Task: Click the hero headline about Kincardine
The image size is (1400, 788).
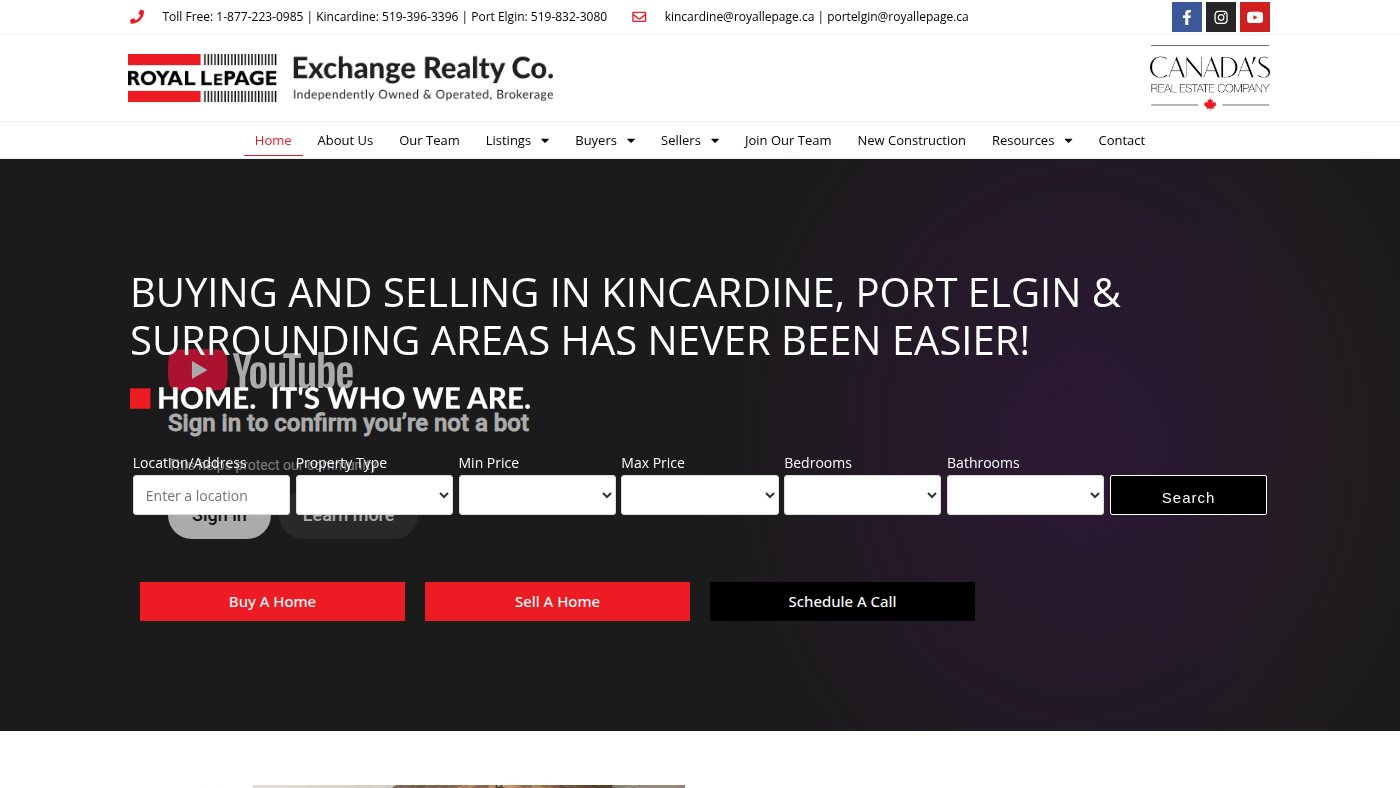Action: (x=626, y=317)
